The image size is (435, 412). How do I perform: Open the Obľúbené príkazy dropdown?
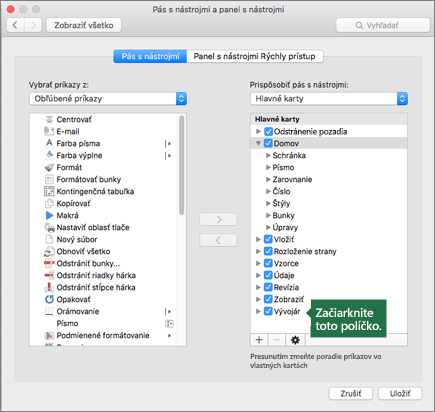pyautogui.click(x=108, y=99)
